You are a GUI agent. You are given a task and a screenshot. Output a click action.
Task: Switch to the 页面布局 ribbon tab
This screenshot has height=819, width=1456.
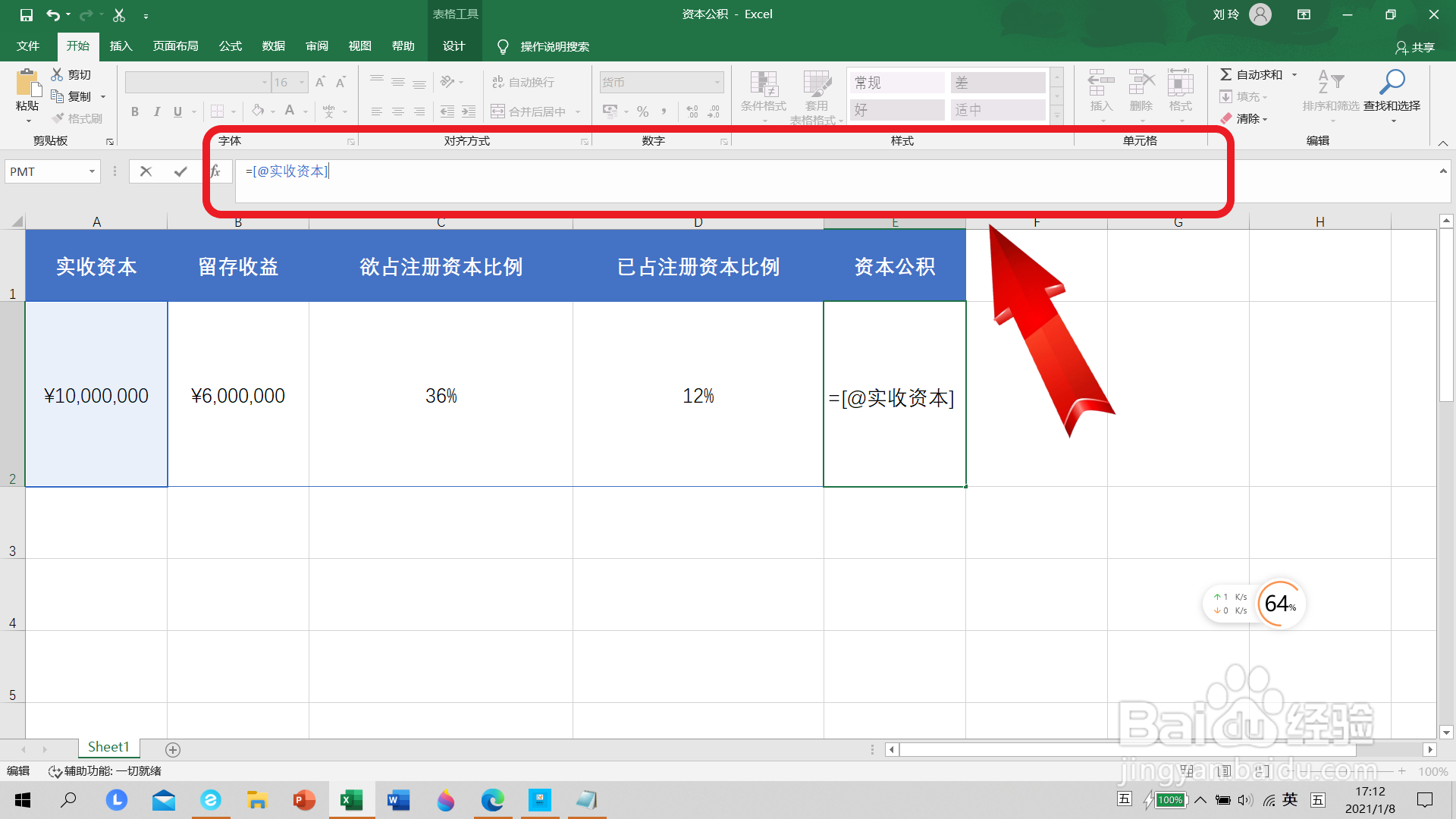pos(175,46)
